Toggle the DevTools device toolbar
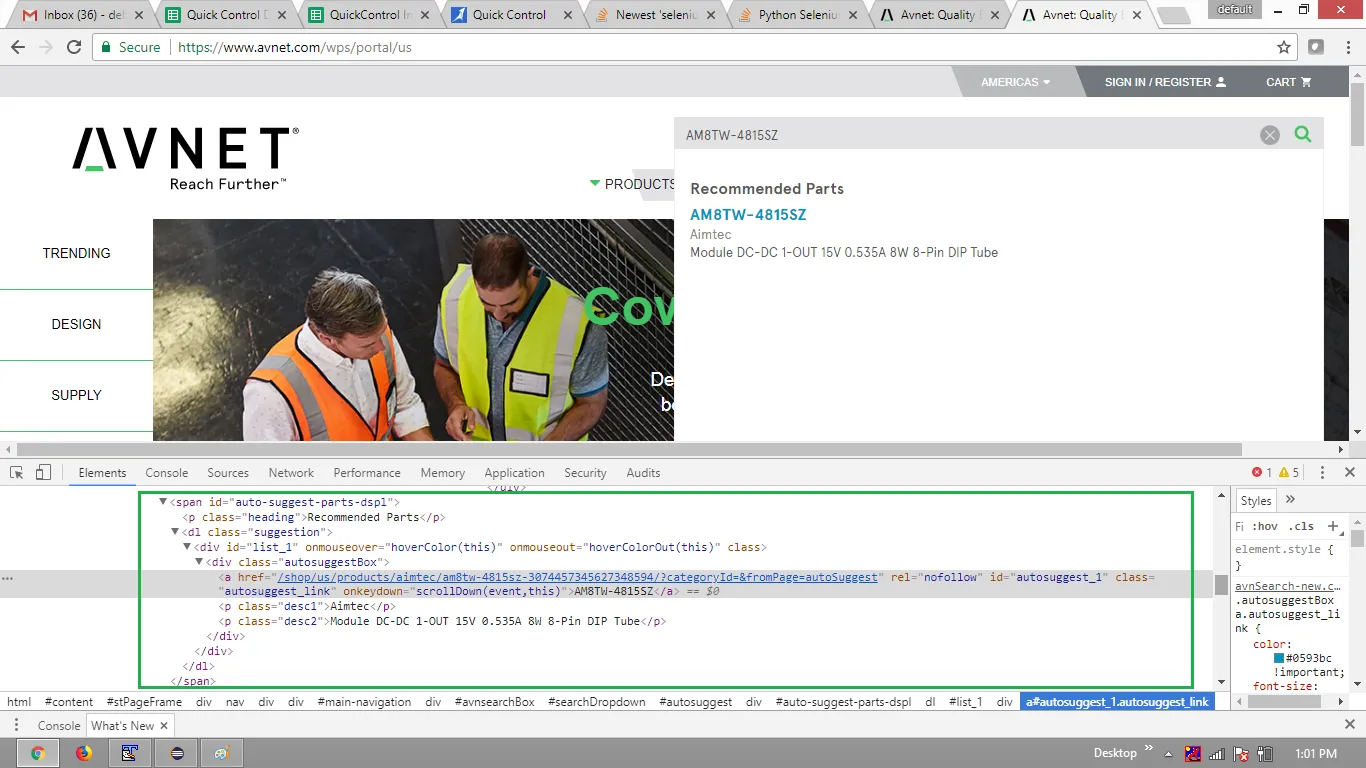This screenshot has height=768, width=1366. click(43, 473)
